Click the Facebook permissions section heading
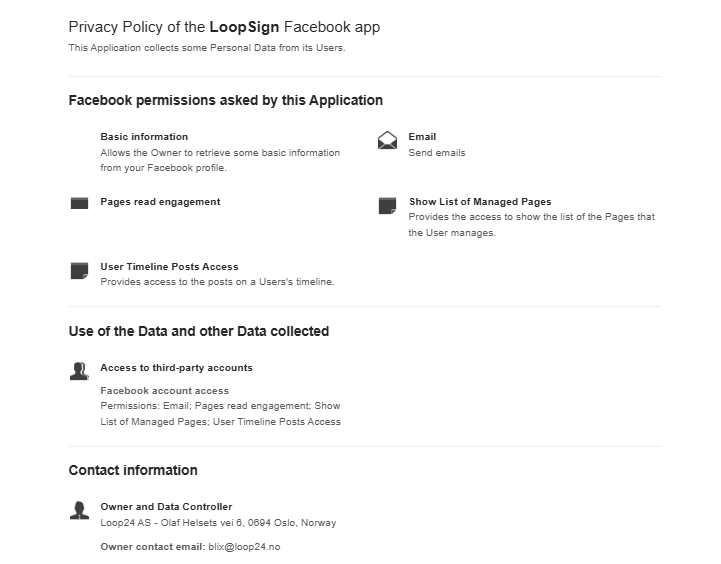Screen dimensions: 721x564 click(225, 100)
